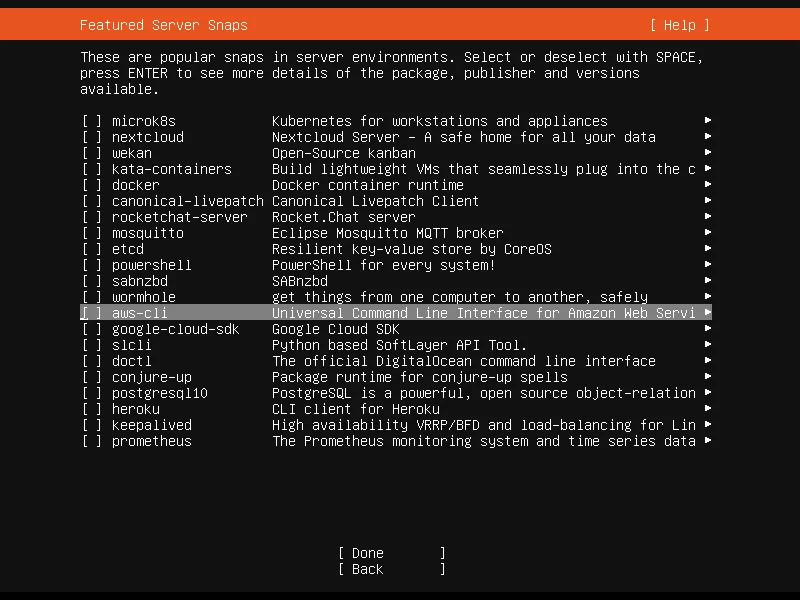Select the "PowerShell for every system!" text
This screenshot has width=800, height=600.
click(384, 265)
